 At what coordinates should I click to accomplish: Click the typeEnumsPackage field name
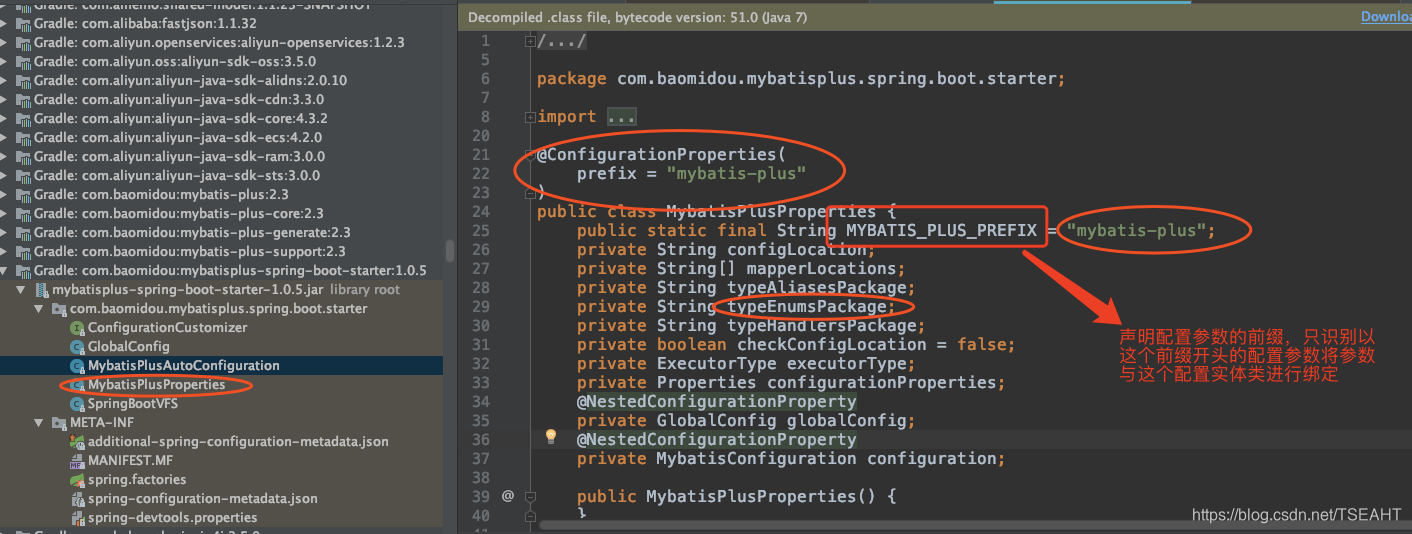point(806,307)
